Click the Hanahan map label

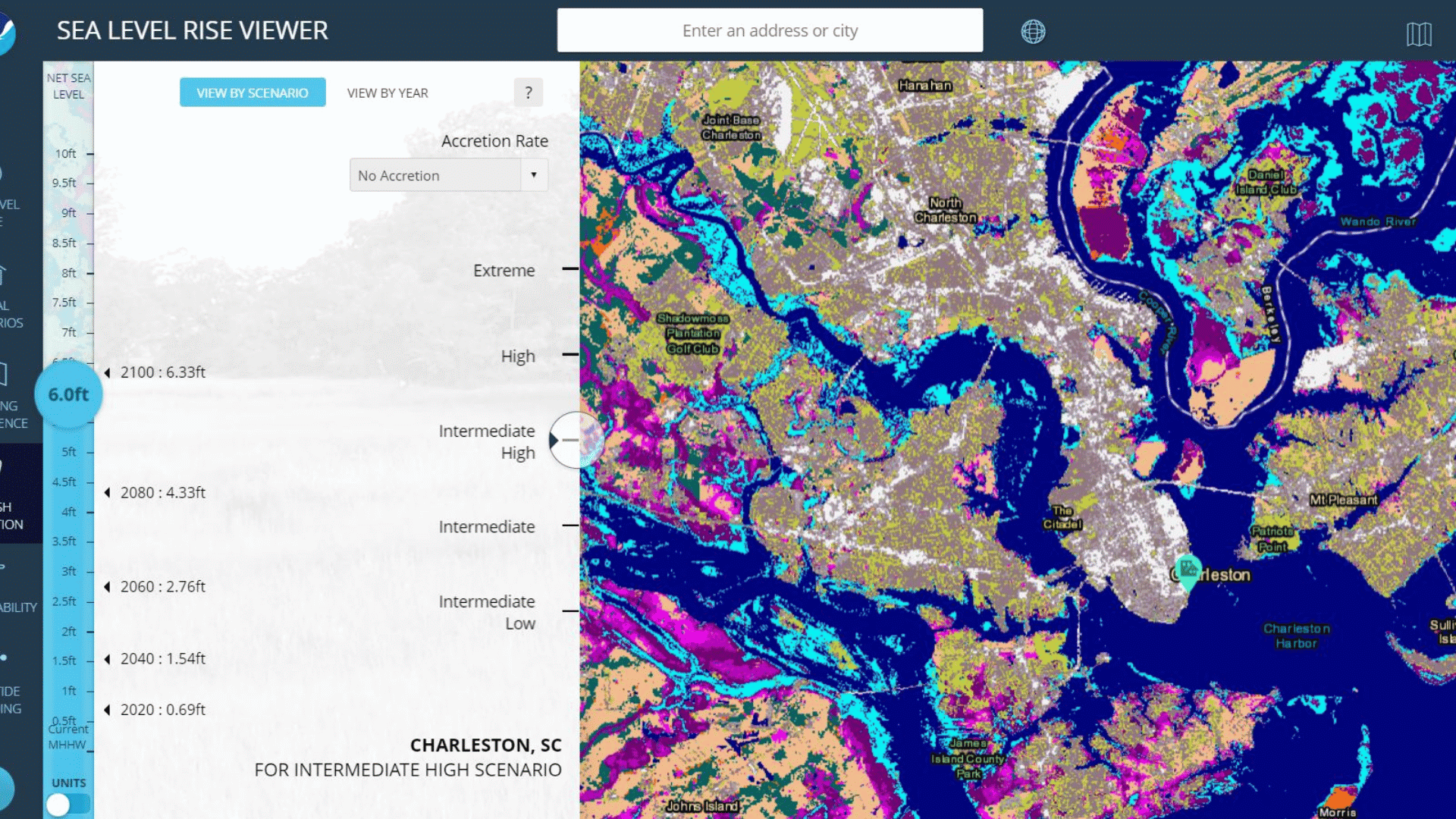(x=924, y=86)
